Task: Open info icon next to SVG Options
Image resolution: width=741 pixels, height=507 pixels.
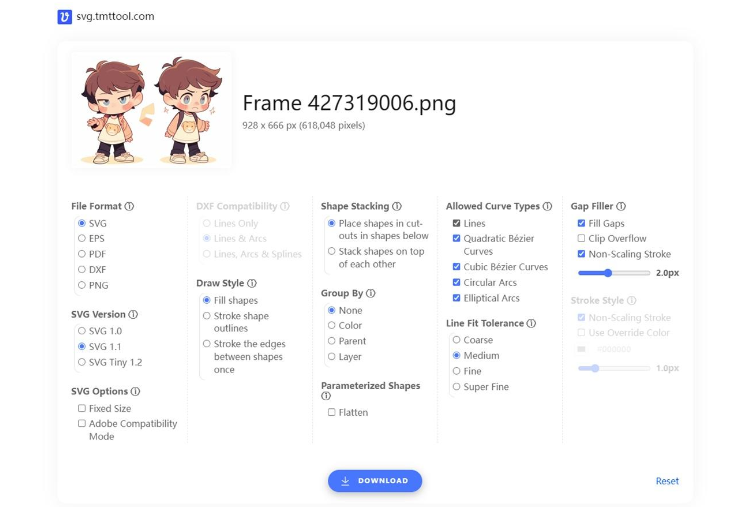Action: [136, 392]
